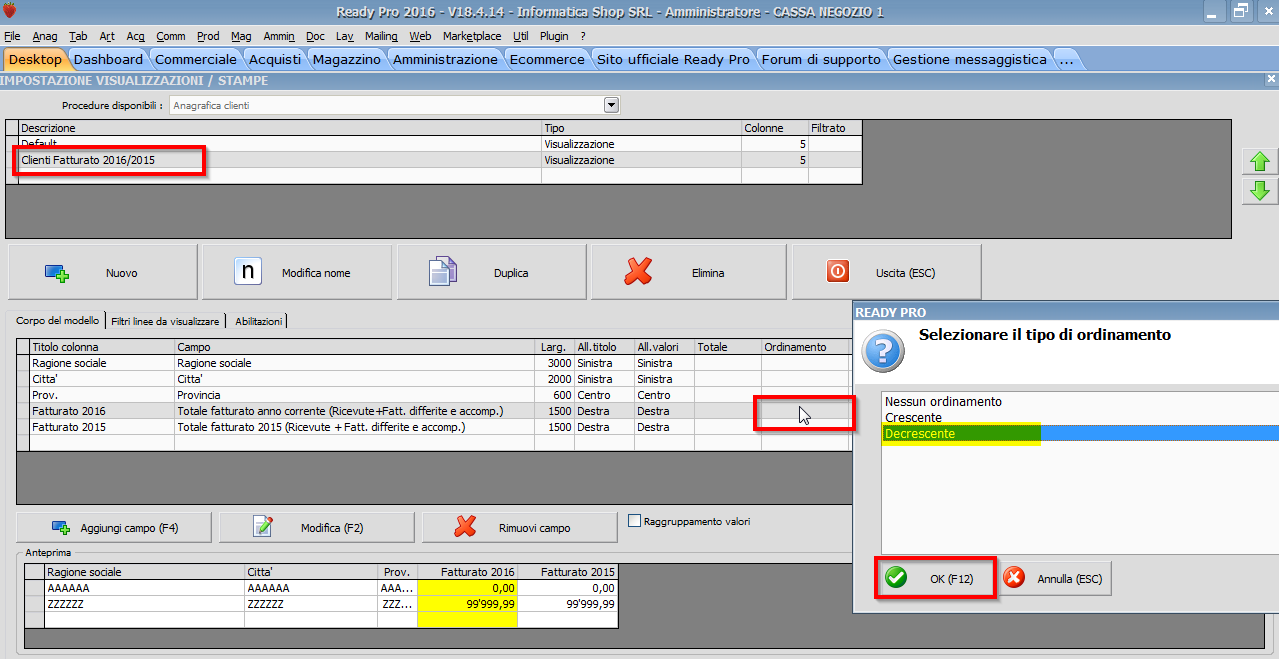Toggle the Raggruppamento valori checkbox
This screenshot has width=1279, height=659.
[x=634, y=521]
